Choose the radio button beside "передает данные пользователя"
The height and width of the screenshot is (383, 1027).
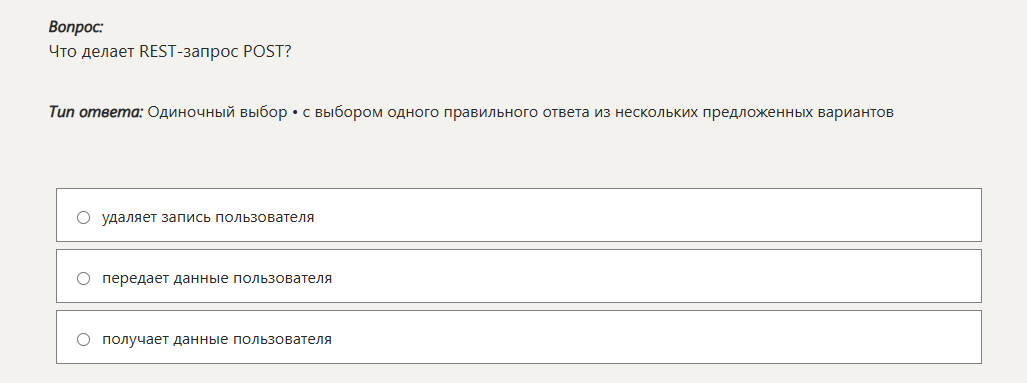point(83,278)
